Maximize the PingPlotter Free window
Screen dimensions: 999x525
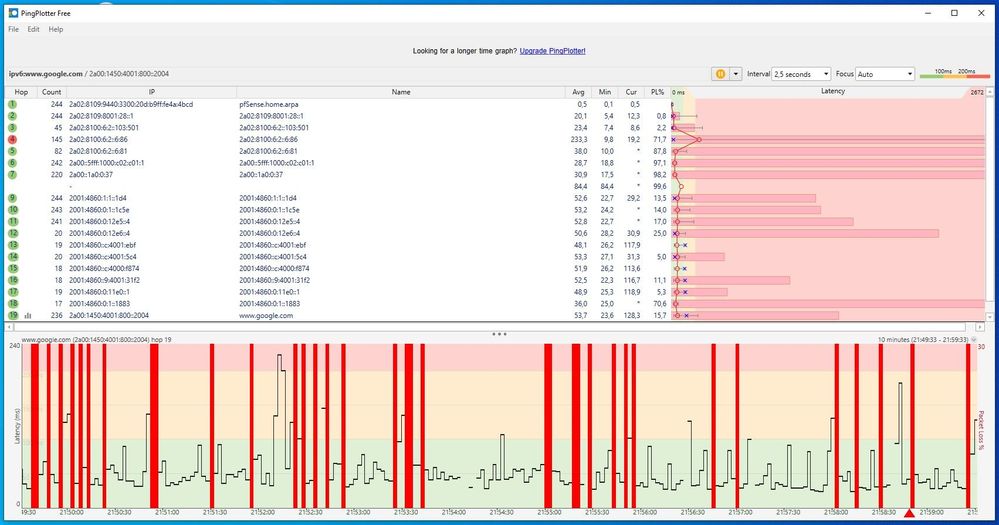point(954,13)
